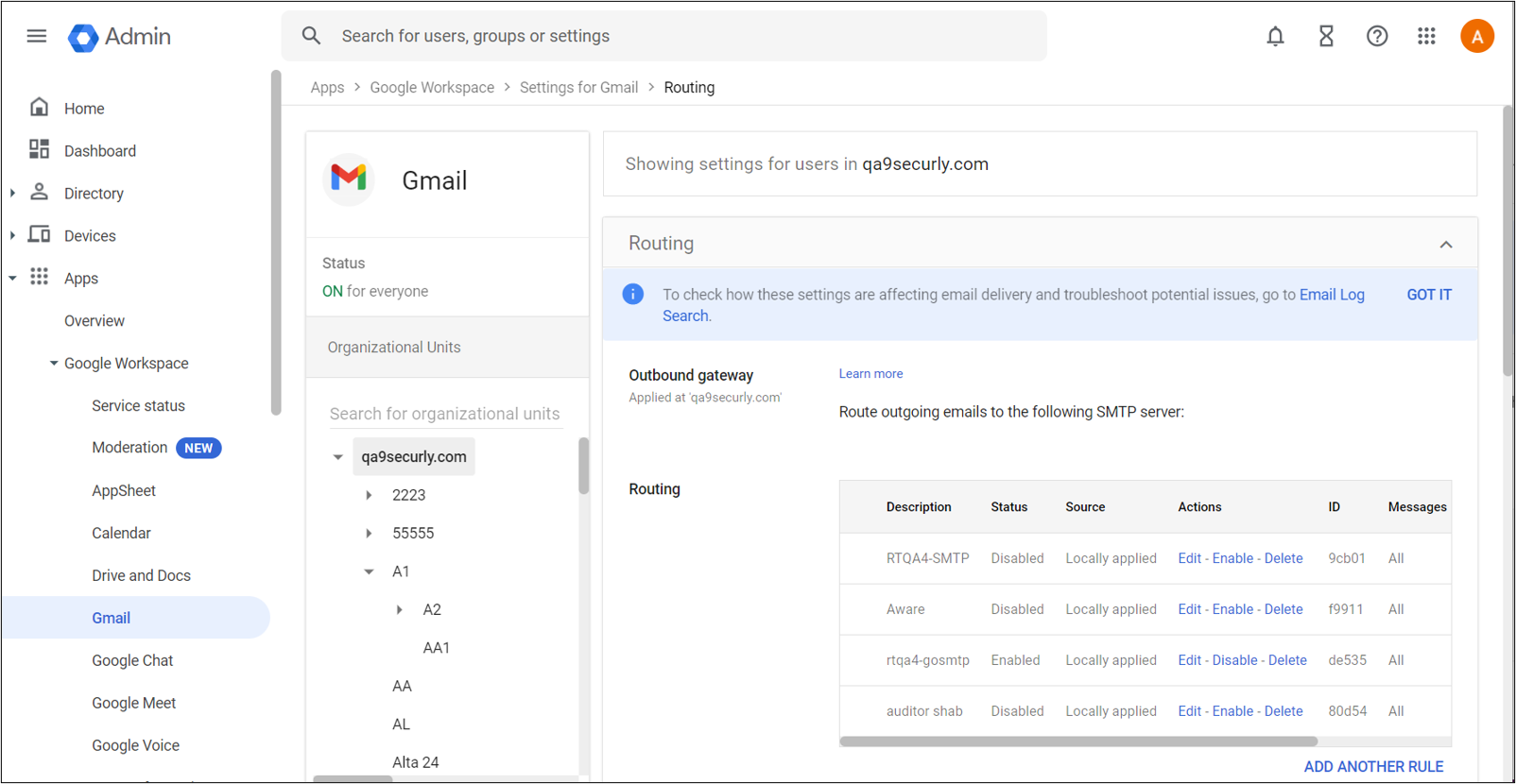Viewport: 1516px width, 784px height.
Task: Open Drive and Docs settings
Action: pos(141,576)
